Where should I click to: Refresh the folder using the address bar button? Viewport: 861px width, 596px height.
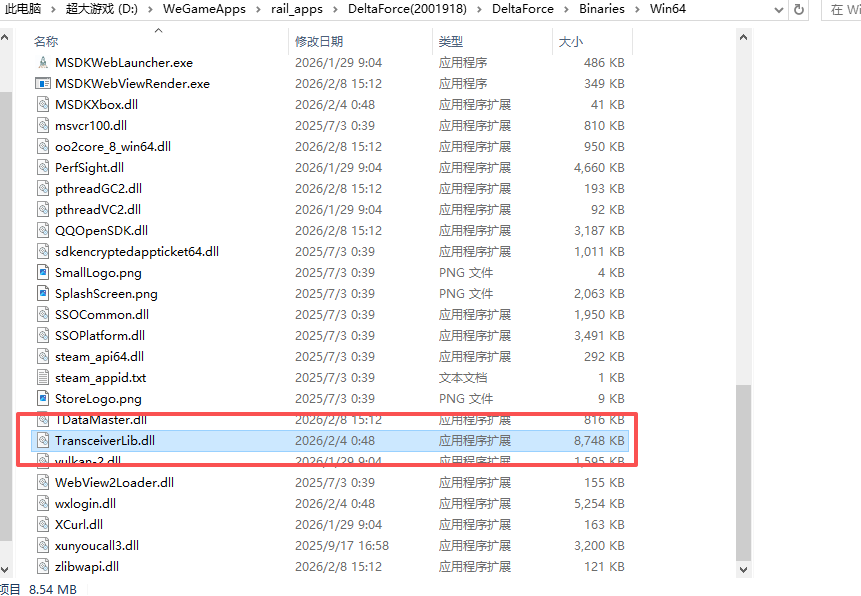pyautogui.click(x=798, y=9)
